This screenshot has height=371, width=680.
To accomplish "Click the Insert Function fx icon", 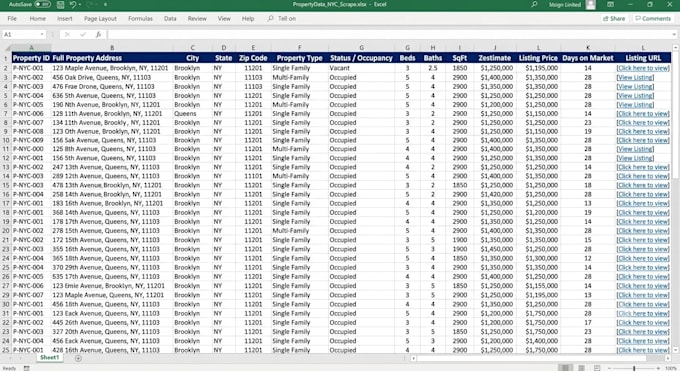I will (98, 34).
